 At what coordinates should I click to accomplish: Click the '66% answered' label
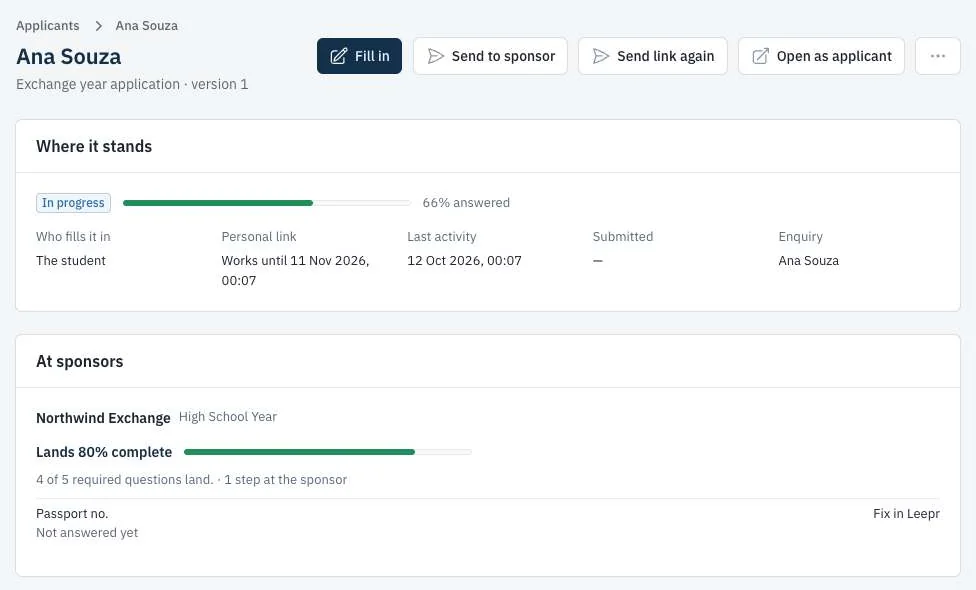coord(466,203)
